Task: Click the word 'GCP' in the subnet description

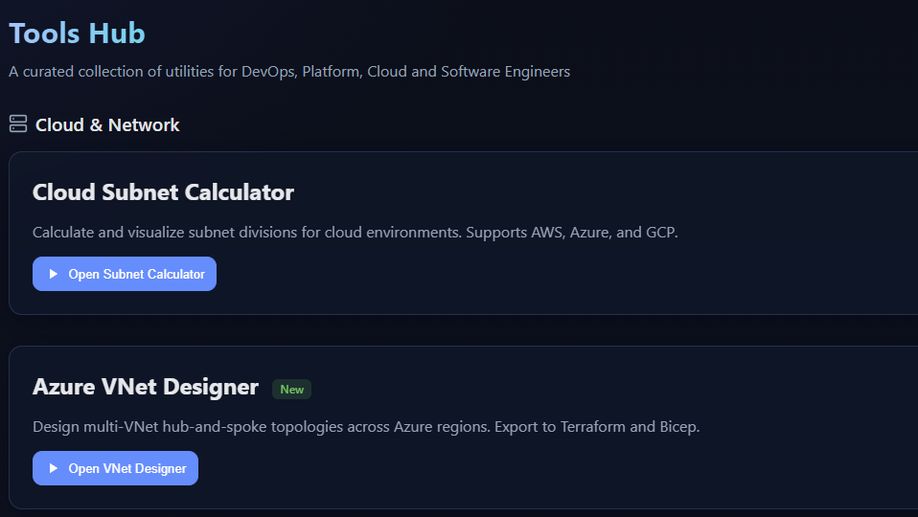Action: point(659,232)
